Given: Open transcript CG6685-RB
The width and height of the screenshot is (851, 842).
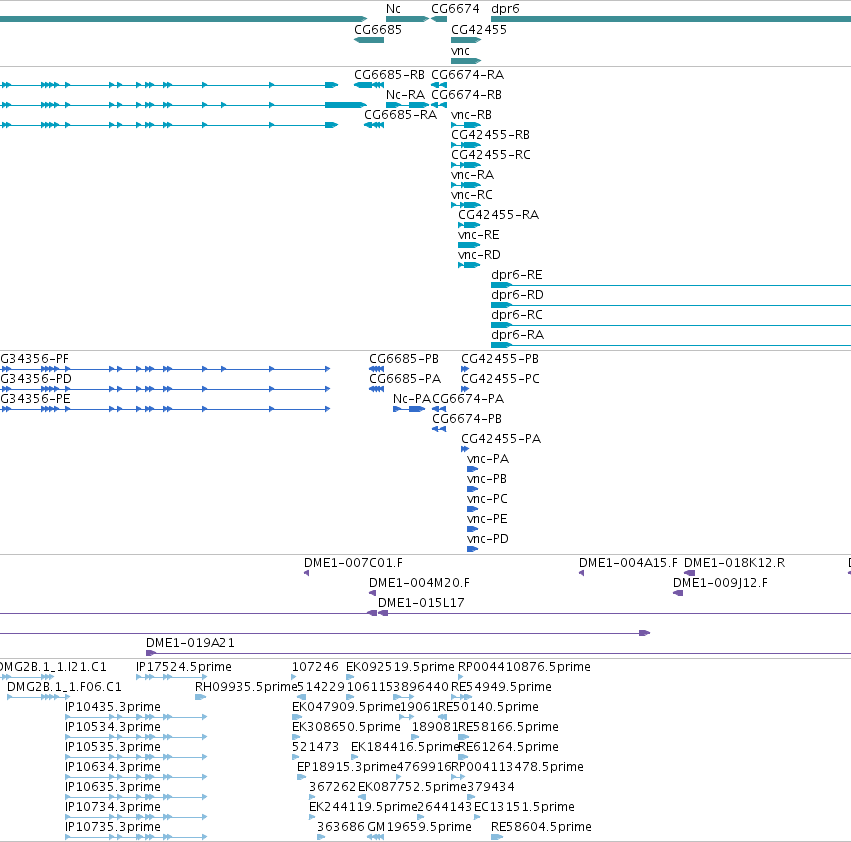Looking at the screenshot, I should [389, 74].
